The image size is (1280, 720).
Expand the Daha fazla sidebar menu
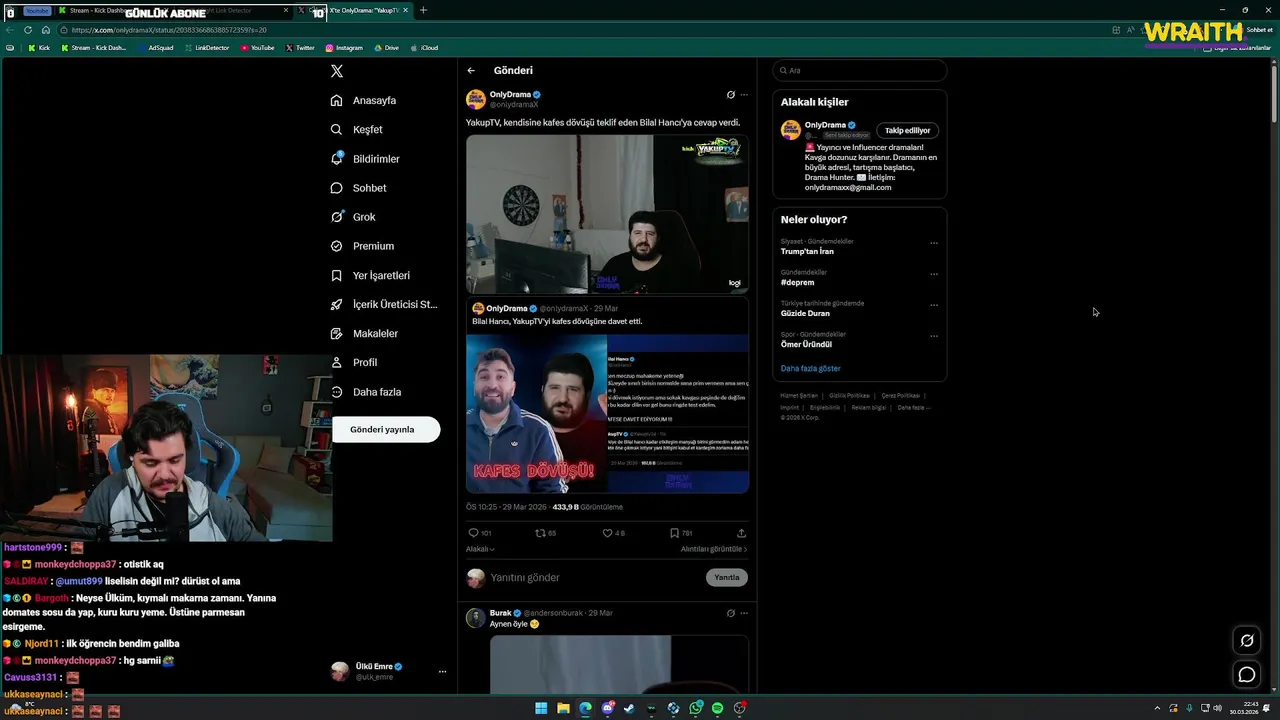click(x=366, y=392)
